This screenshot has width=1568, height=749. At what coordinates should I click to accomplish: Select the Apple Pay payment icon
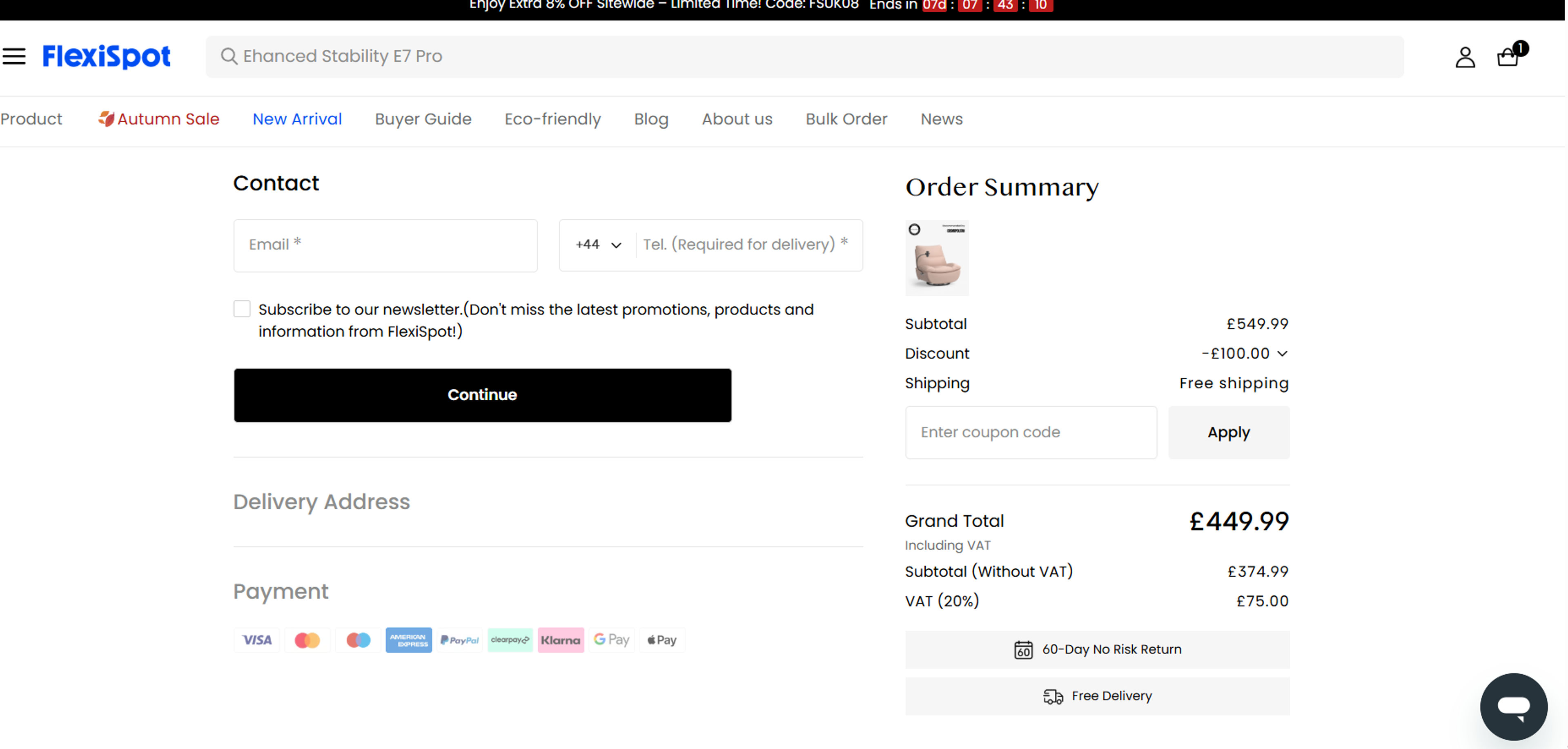(x=661, y=640)
